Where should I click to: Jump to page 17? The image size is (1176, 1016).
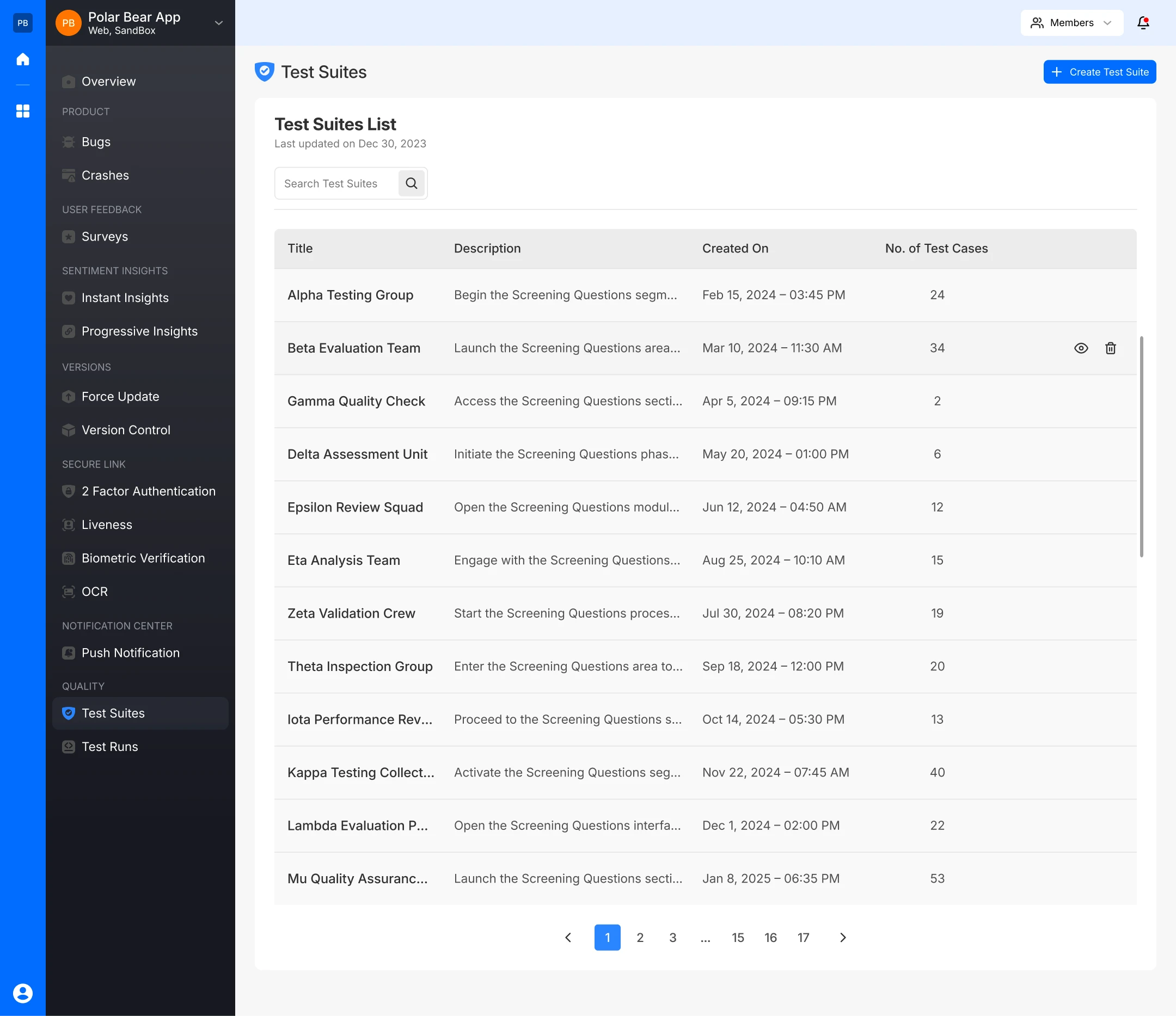803,937
